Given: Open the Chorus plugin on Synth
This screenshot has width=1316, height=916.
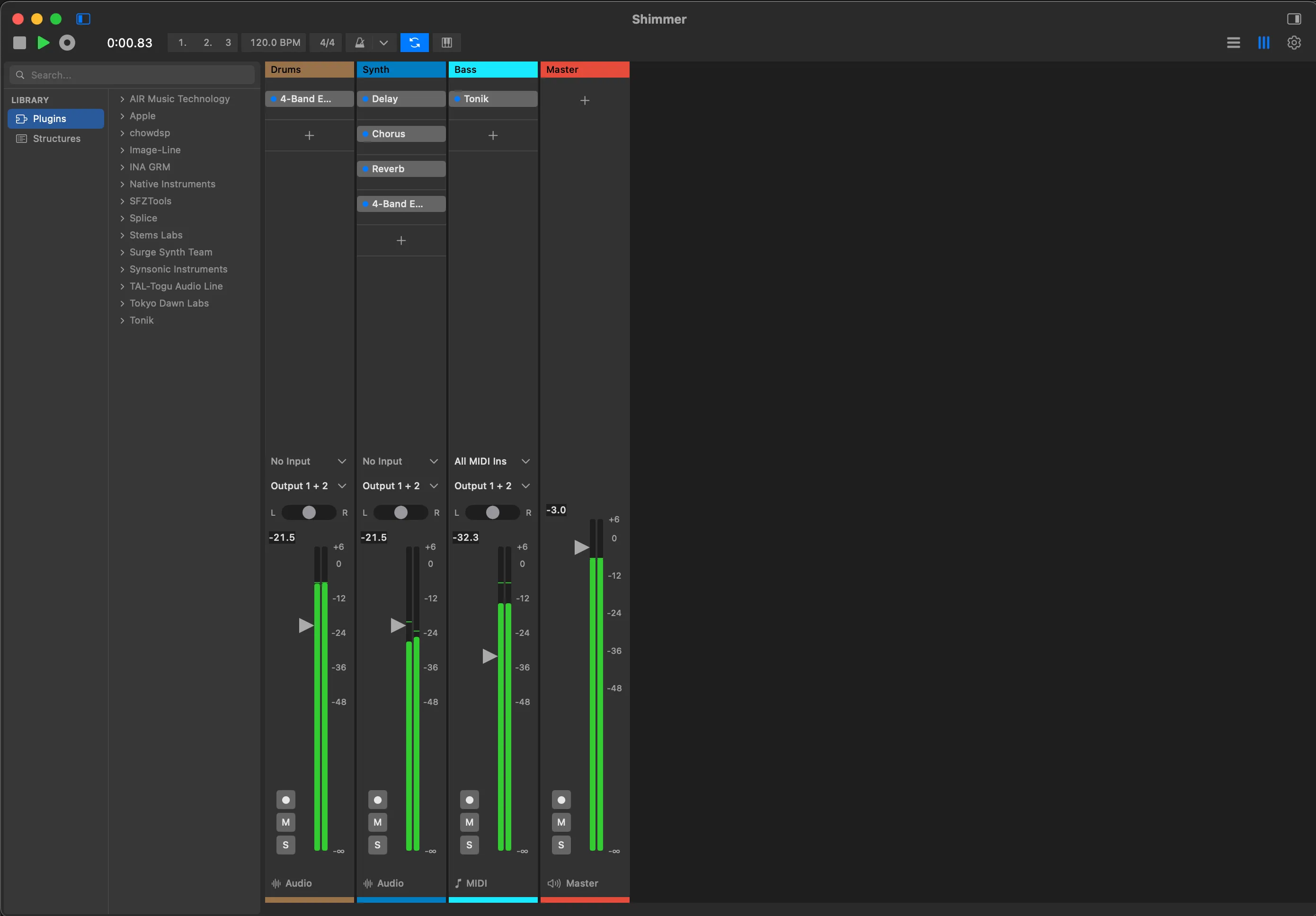Looking at the screenshot, I should click(x=401, y=134).
